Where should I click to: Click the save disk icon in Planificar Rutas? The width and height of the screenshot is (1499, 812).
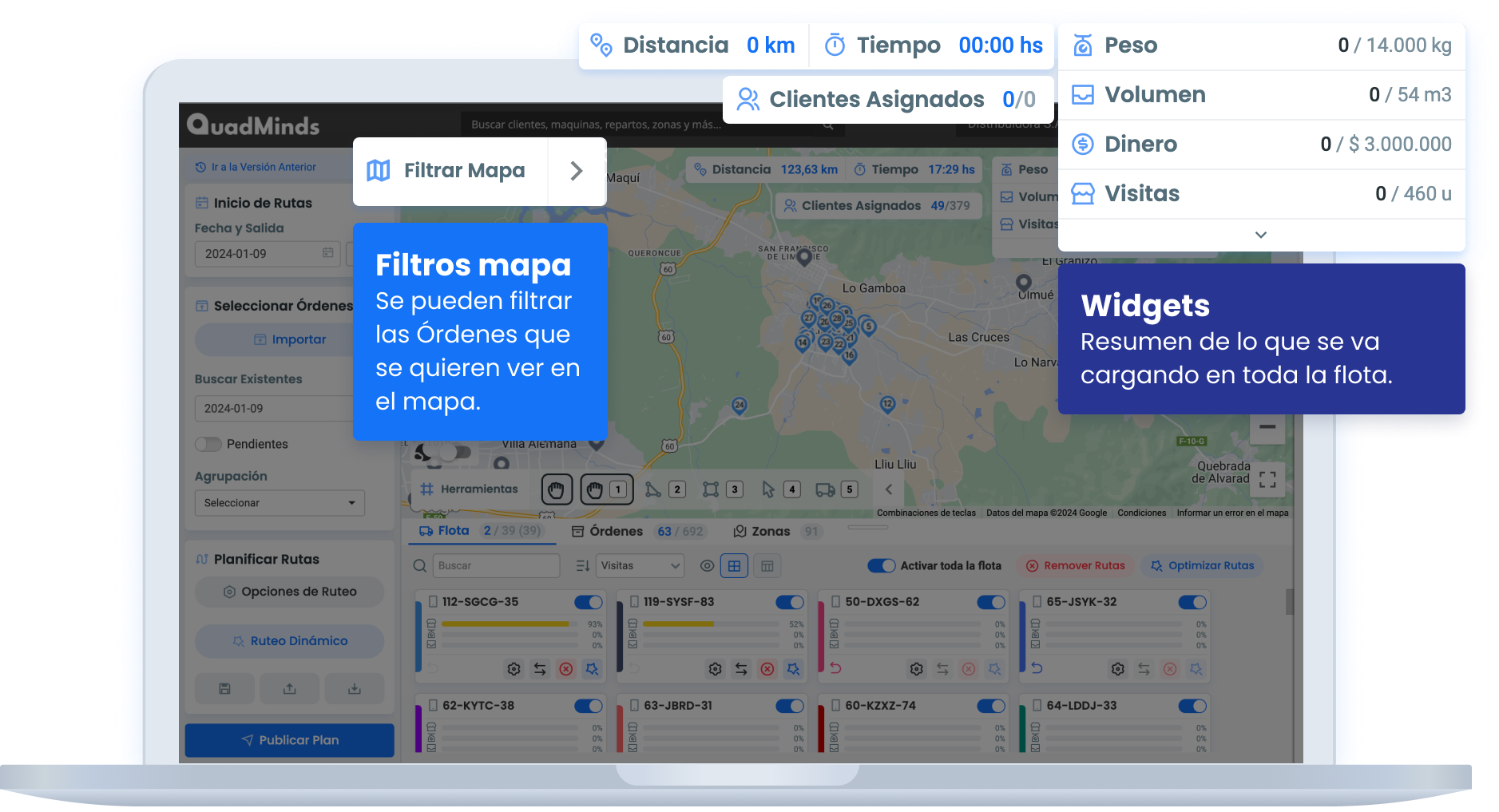click(x=224, y=688)
